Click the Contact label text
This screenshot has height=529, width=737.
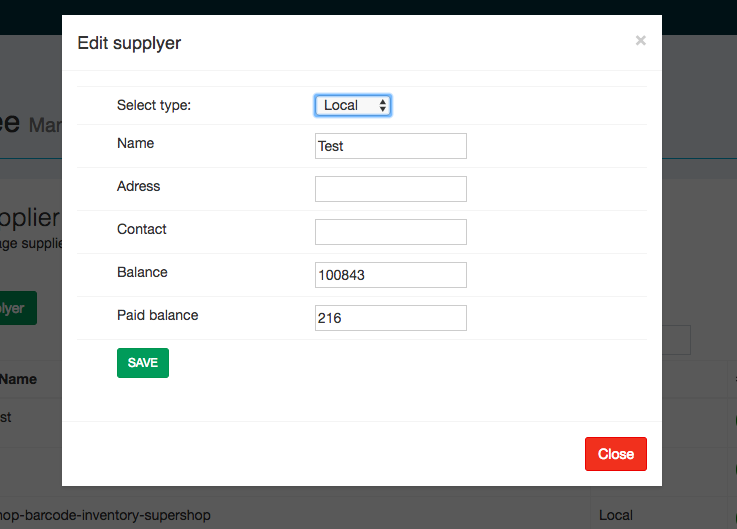pos(141,229)
